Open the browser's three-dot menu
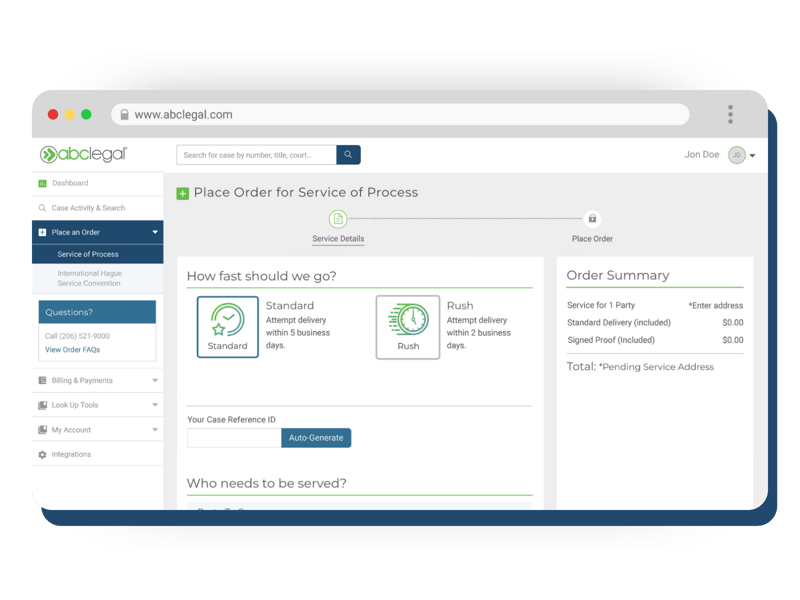 [730, 115]
